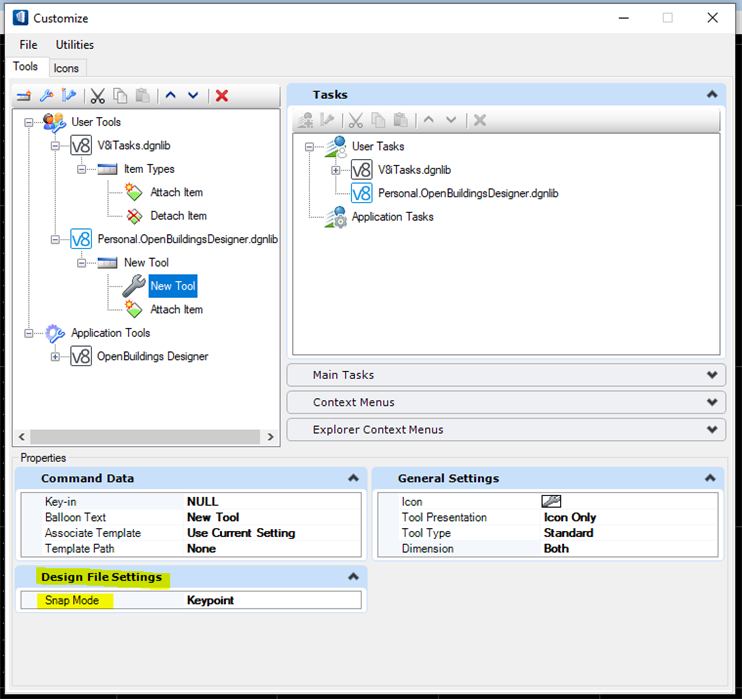
Task: Click the Rename pencil icon in left toolbar
Action: click(x=69, y=96)
